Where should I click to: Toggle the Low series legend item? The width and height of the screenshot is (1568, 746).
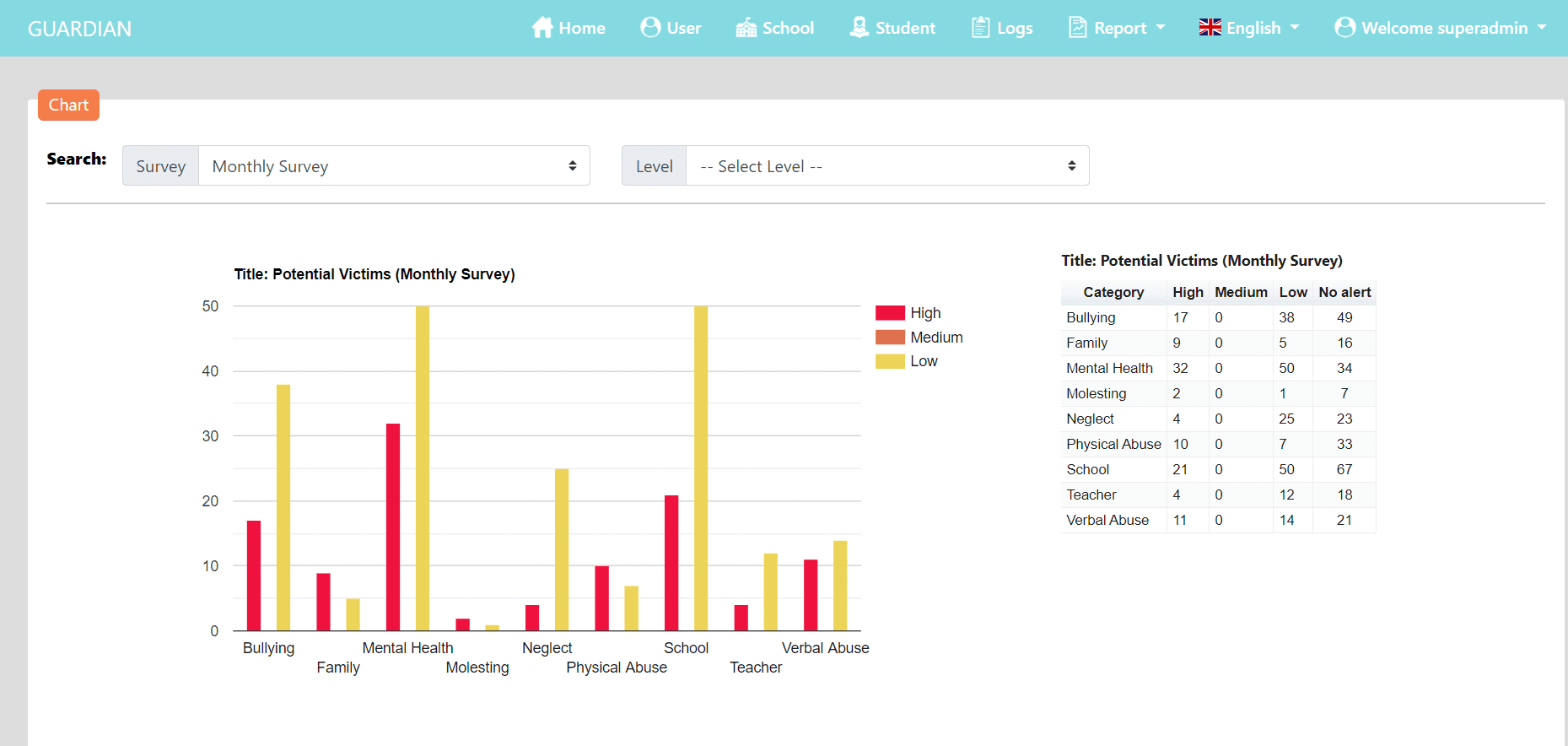(x=907, y=361)
